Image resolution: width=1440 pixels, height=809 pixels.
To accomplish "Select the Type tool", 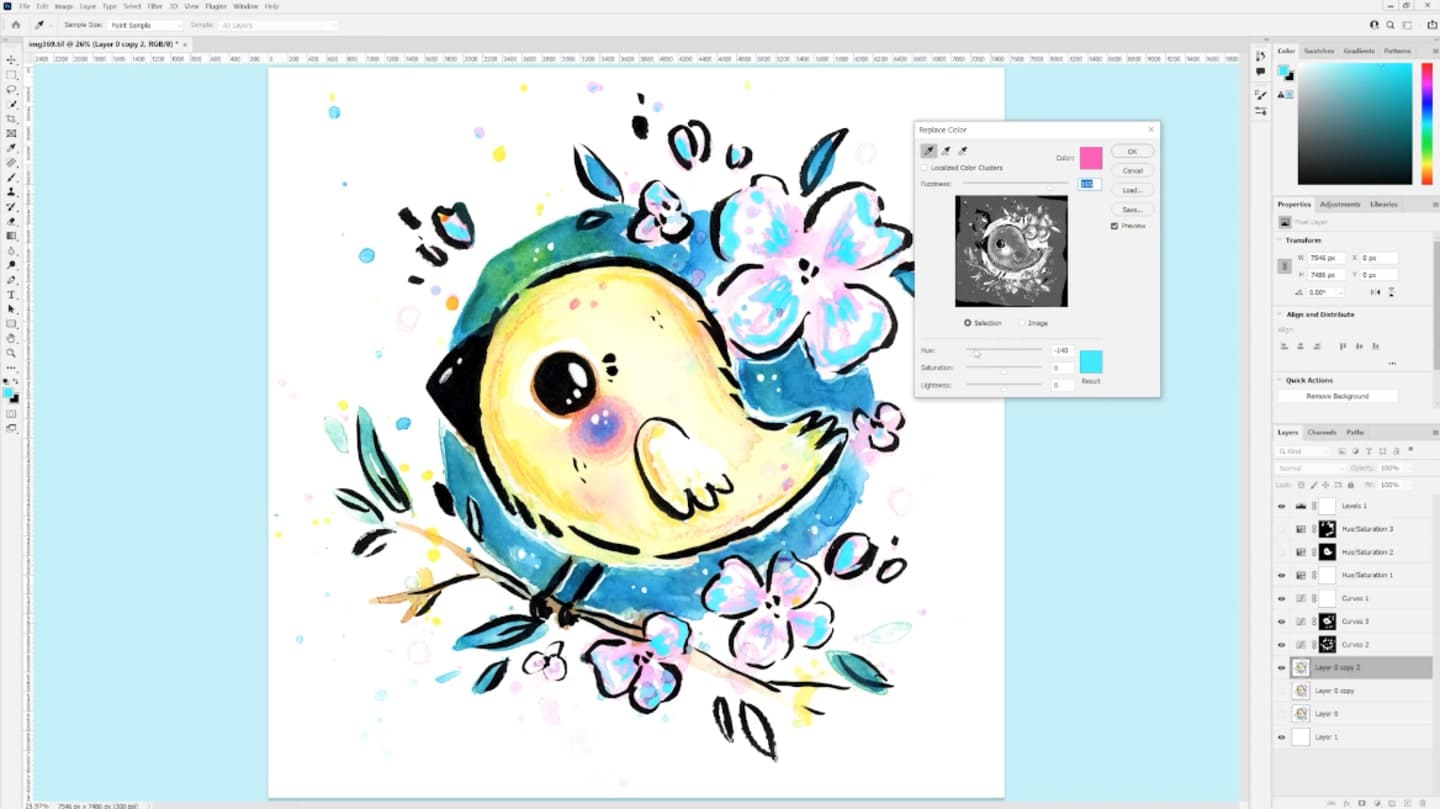I will click(x=12, y=295).
